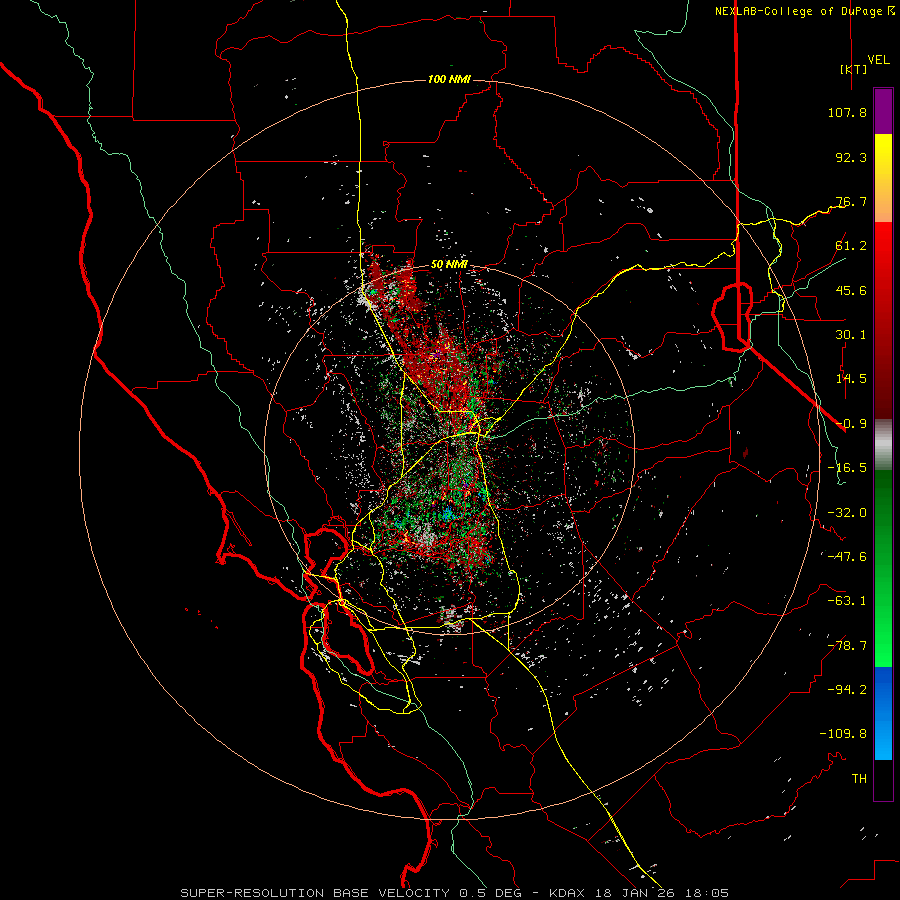
Task: Pick the purple segment of color bar
Action: click(883, 111)
